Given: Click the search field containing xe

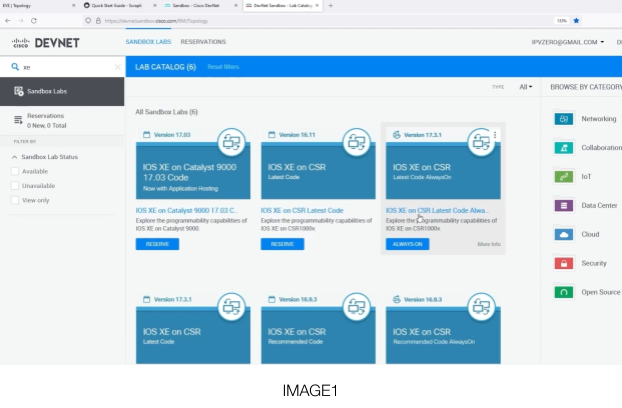Looking at the screenshot, I should (x=65, y=67).
